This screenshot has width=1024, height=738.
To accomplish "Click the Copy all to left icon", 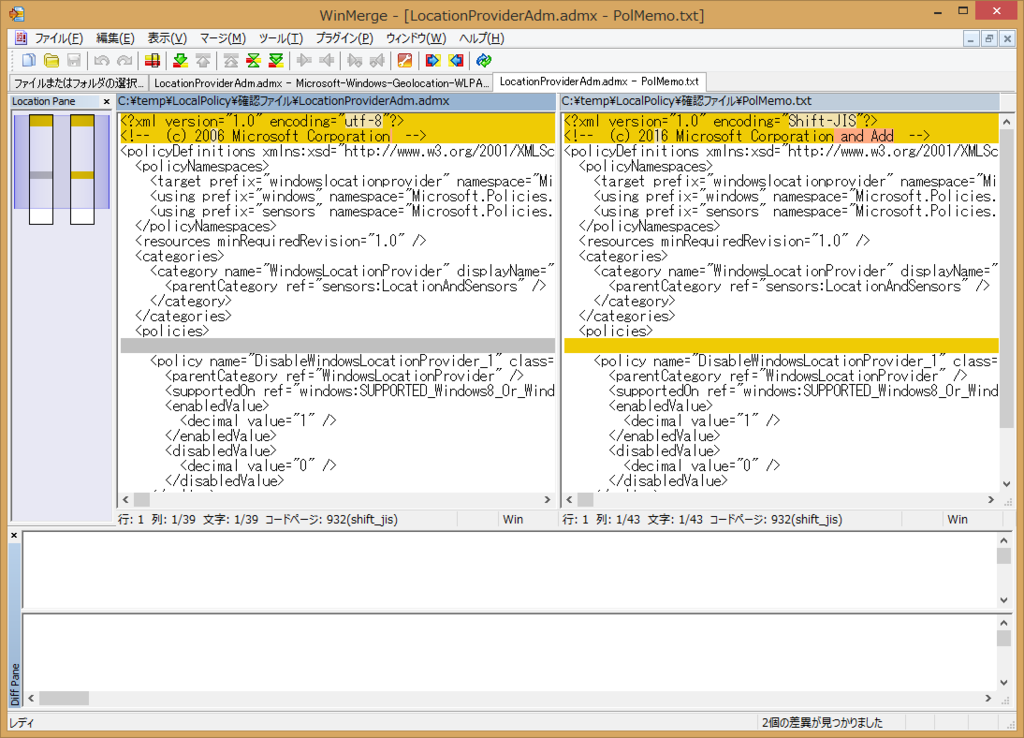I will 456,61.
